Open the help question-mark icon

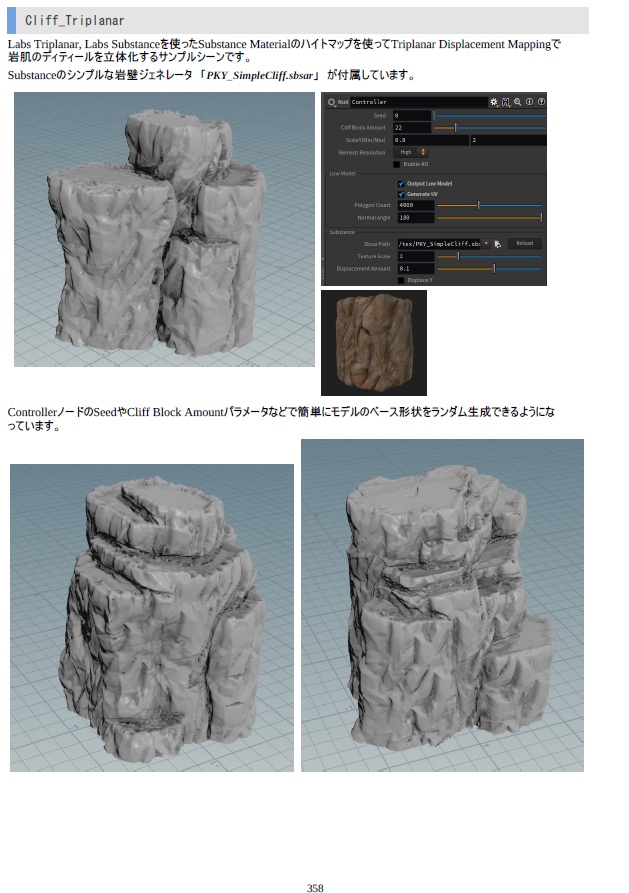point(541,102)
